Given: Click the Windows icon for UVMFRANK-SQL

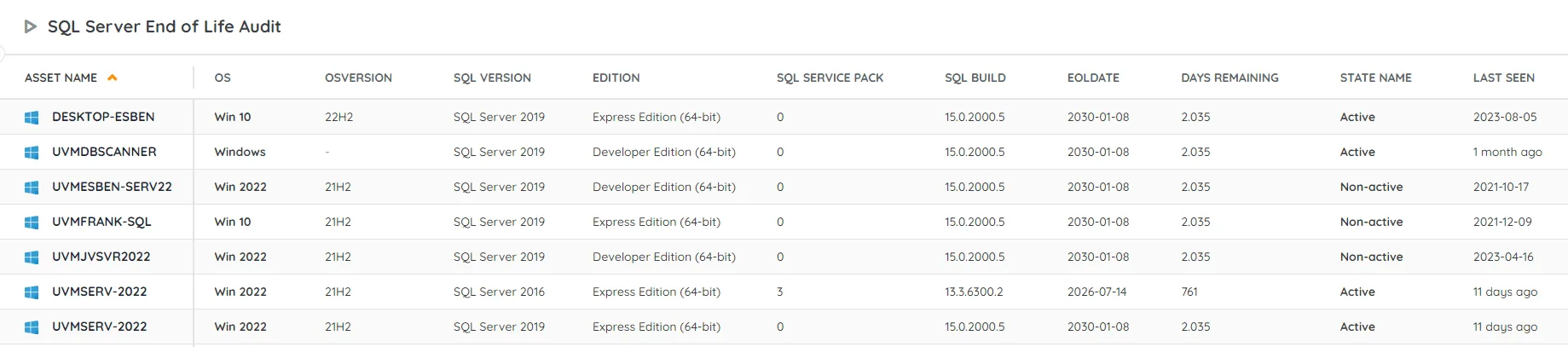Looking at the screenshot, I should click(x=32, y=223).
